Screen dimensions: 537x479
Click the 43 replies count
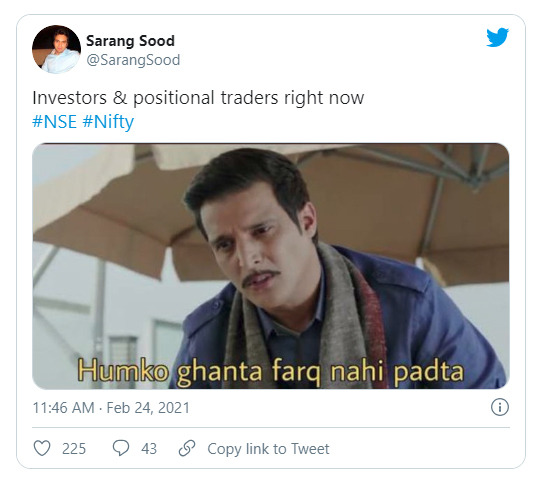149,449
